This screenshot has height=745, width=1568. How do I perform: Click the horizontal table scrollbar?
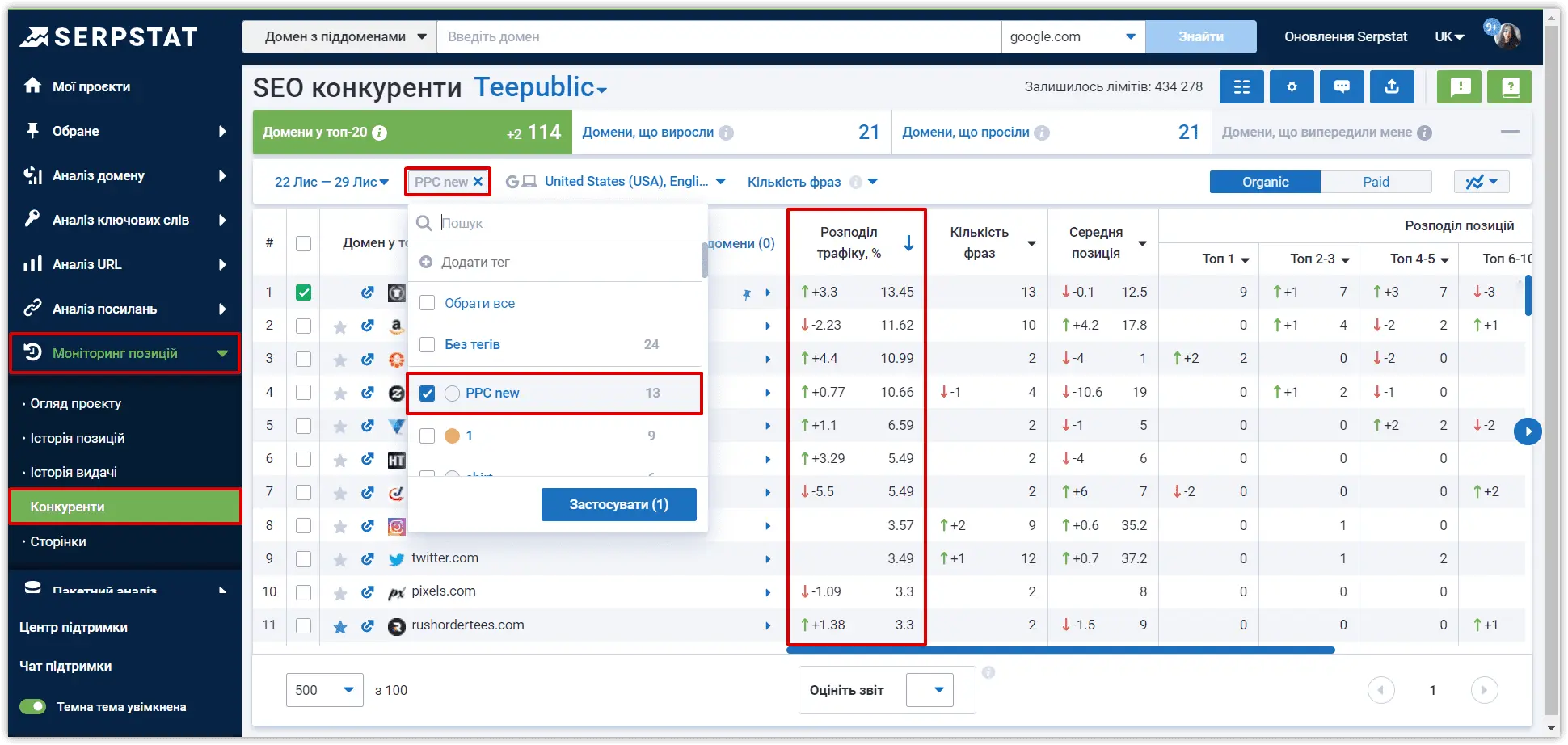coord(1060,650)
